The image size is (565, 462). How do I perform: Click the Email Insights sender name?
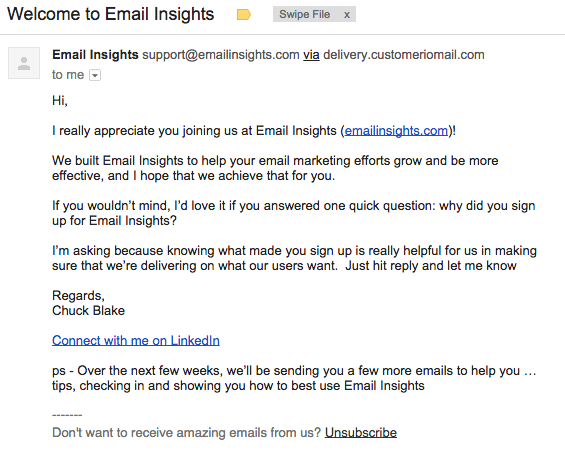pos(95,55)
